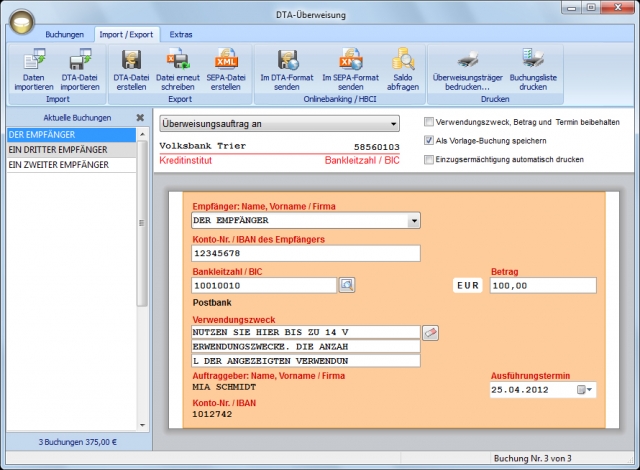
Task: Click Datei erneut schreiben icon
Action: click(x=178, y=60)
